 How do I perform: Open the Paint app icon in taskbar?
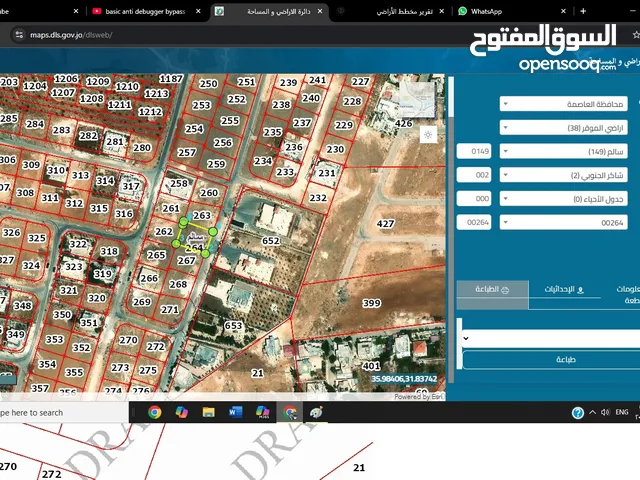(x=316, y=412)
